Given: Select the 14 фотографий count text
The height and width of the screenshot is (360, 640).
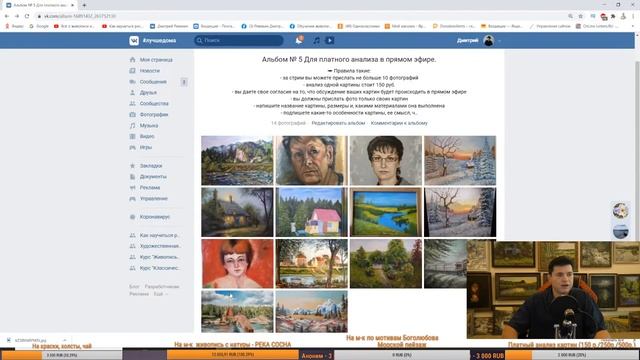Looking at the screenshot, I should point(288,123).
